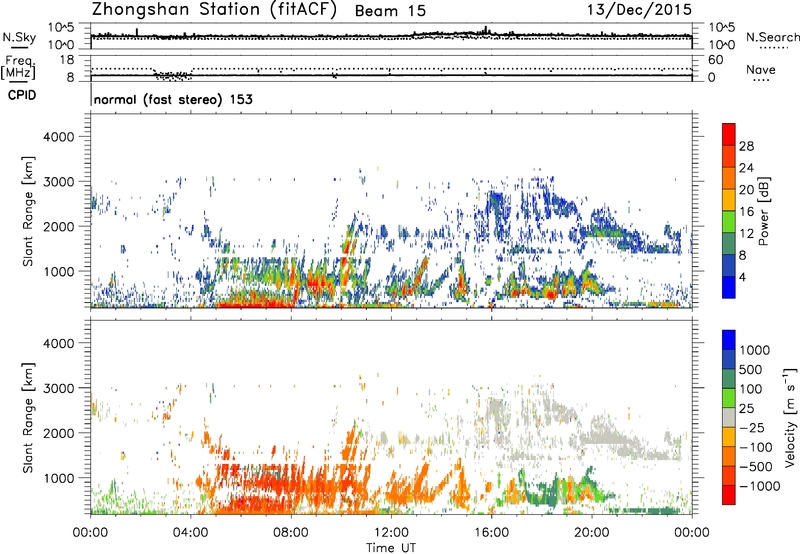Click the power panel 'Slant Range [km]' title
The height and width of the screenshot is (554, 800).
tap(28, 211)
